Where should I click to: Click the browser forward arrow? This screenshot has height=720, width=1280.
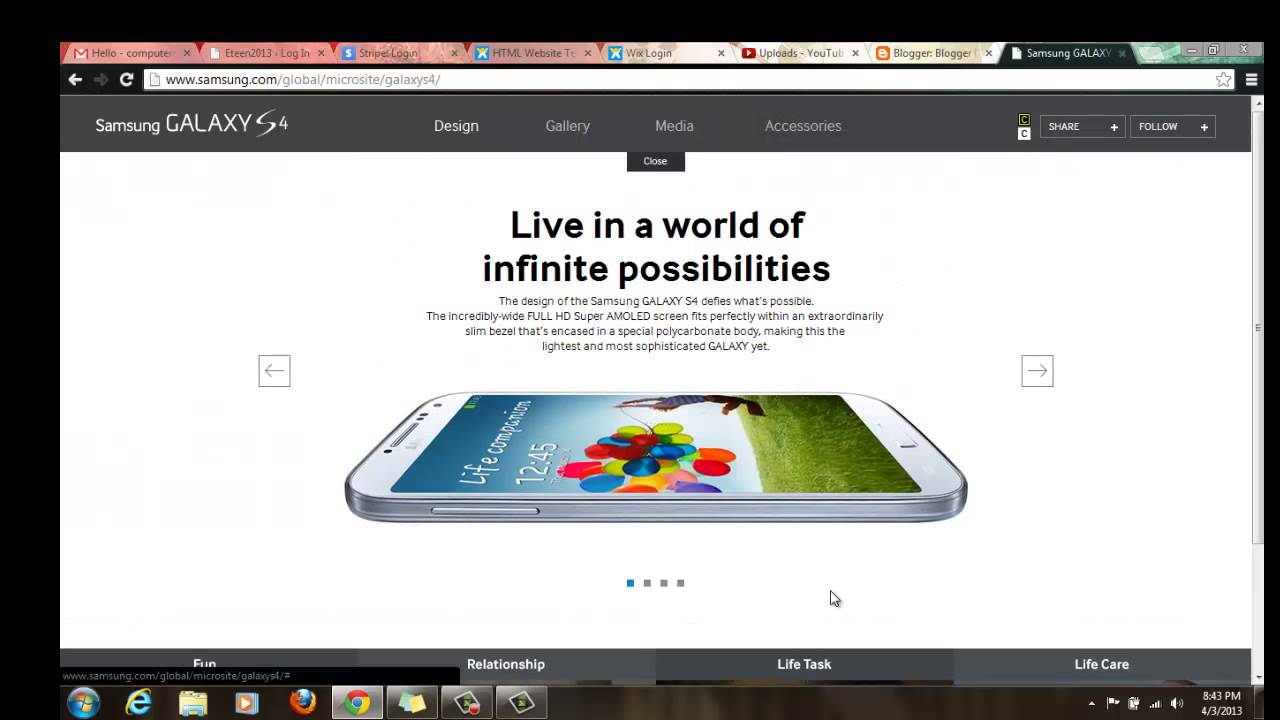click(101, 80)
